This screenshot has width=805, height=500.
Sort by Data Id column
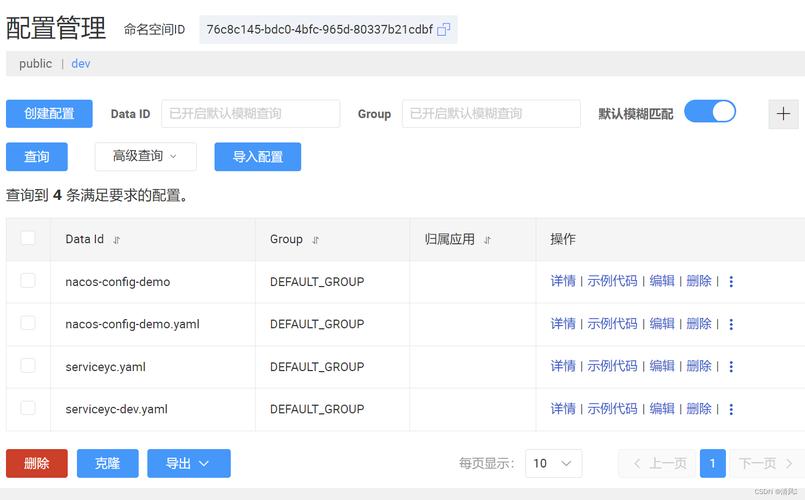pos(117,240)
